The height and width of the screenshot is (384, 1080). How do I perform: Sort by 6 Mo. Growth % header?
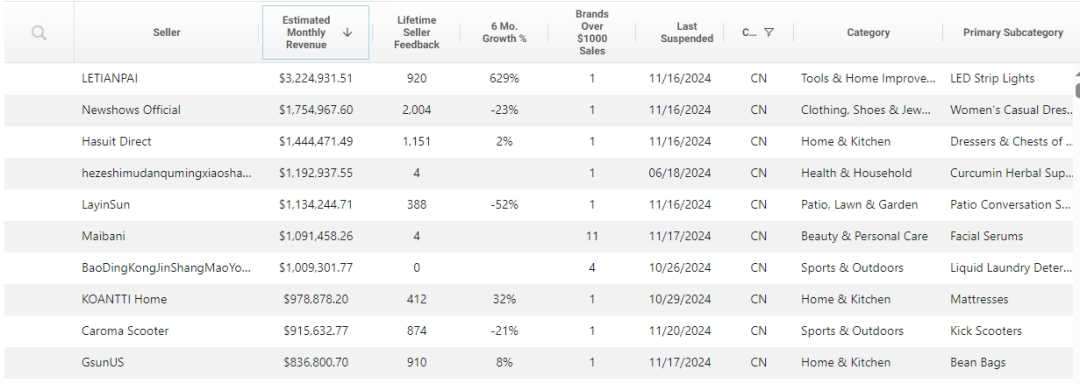click(504, 32)
